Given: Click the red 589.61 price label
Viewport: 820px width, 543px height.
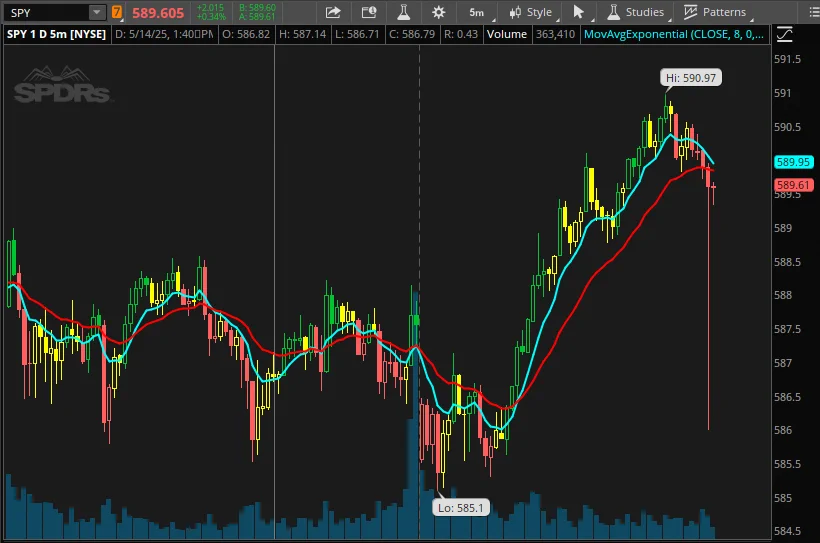Looking at the screenshot, I should tap(793, 185).
